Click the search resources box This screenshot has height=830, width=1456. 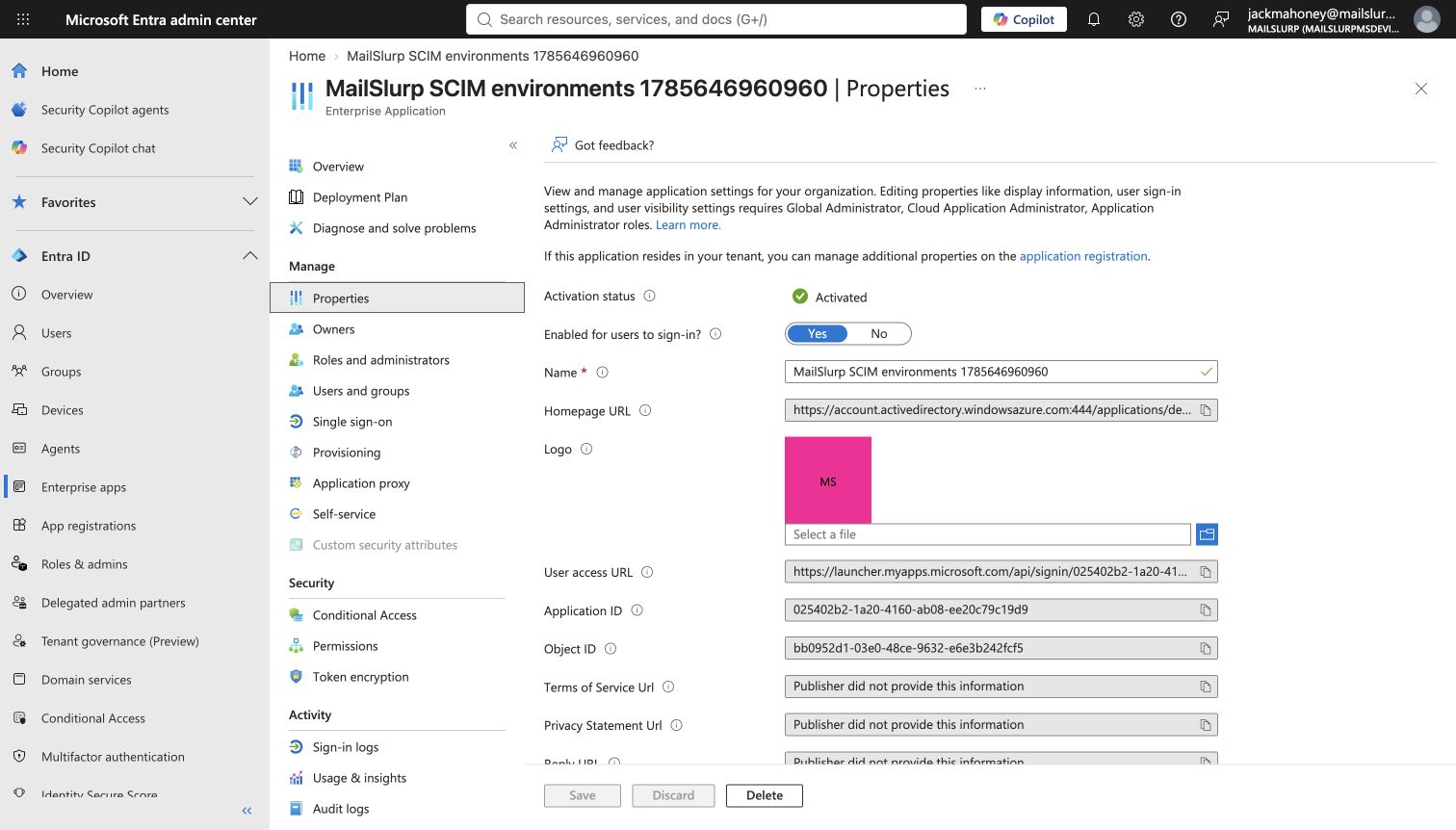click(x=716, y=19)
